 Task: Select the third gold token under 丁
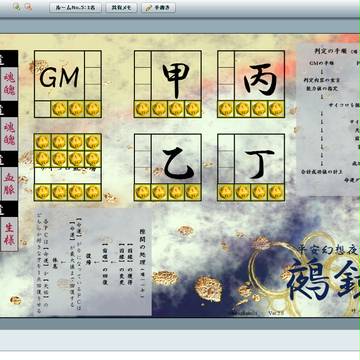tap(259, 192)
